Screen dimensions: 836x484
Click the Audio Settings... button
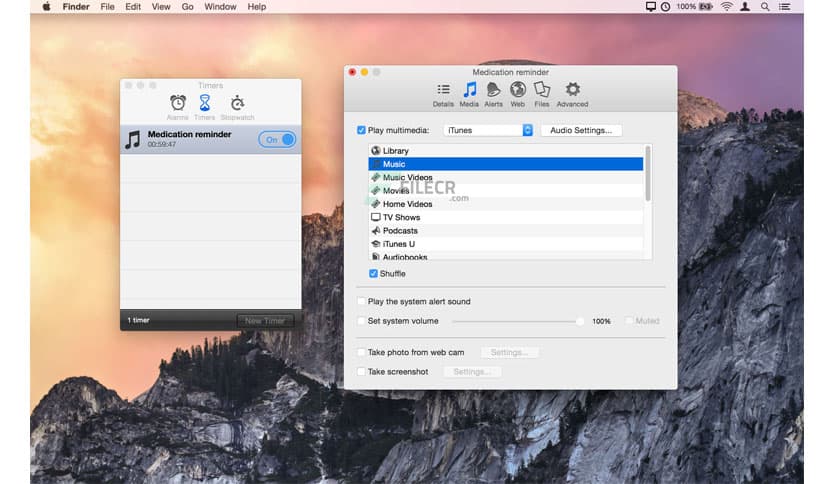[581, 130]
